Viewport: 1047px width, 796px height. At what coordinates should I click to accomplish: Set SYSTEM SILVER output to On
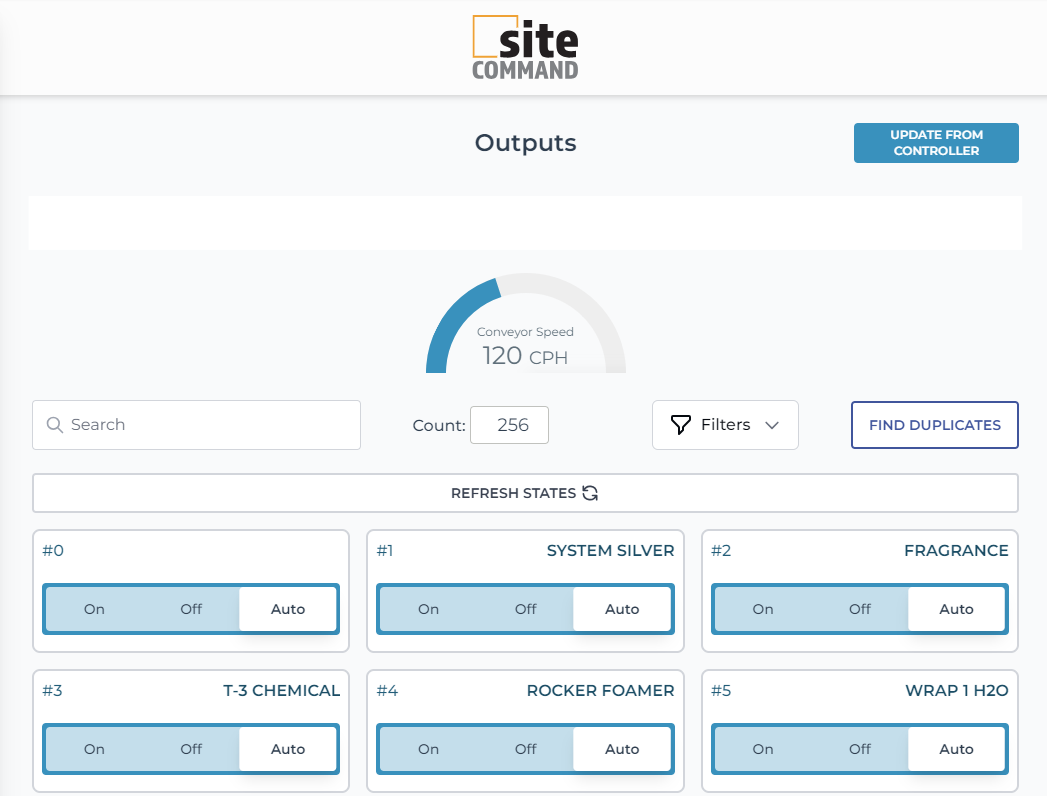(x=428, y=609)
